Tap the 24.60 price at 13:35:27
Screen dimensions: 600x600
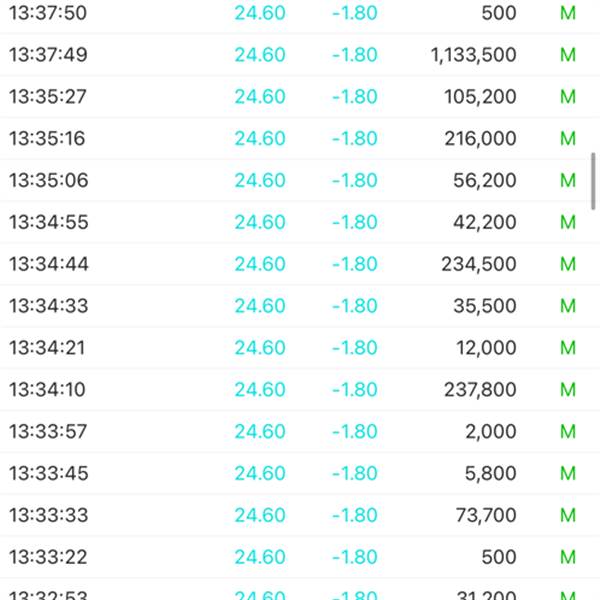(260, 96)
